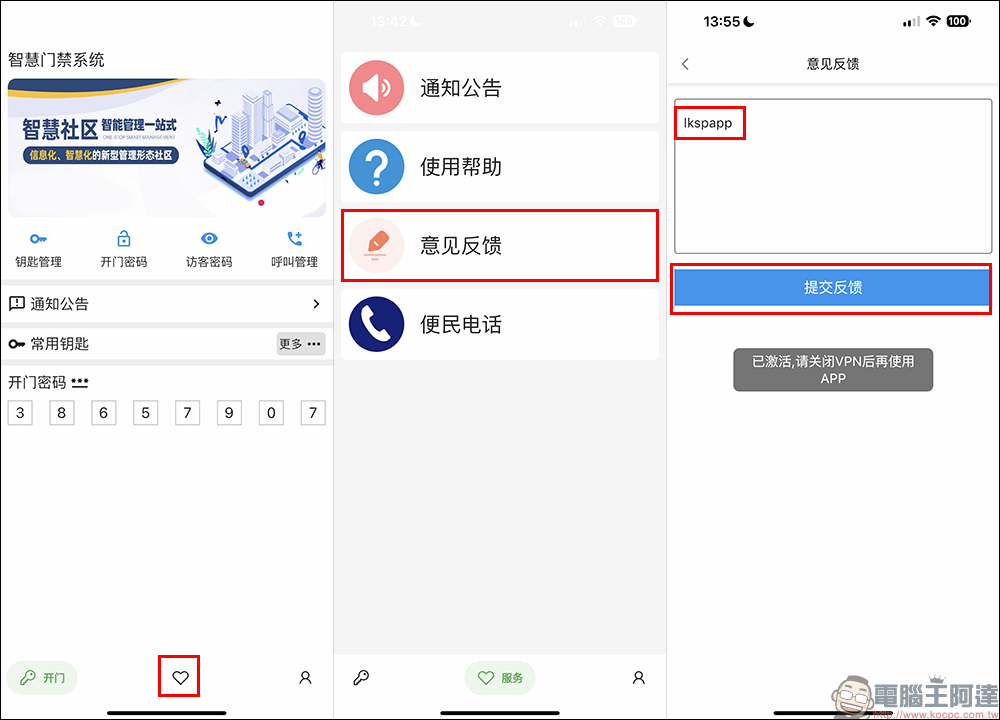The height and width of the screenshot is (720, 1000).
Task: Click password digit box showing 5
Action: [x=145, y=413]
